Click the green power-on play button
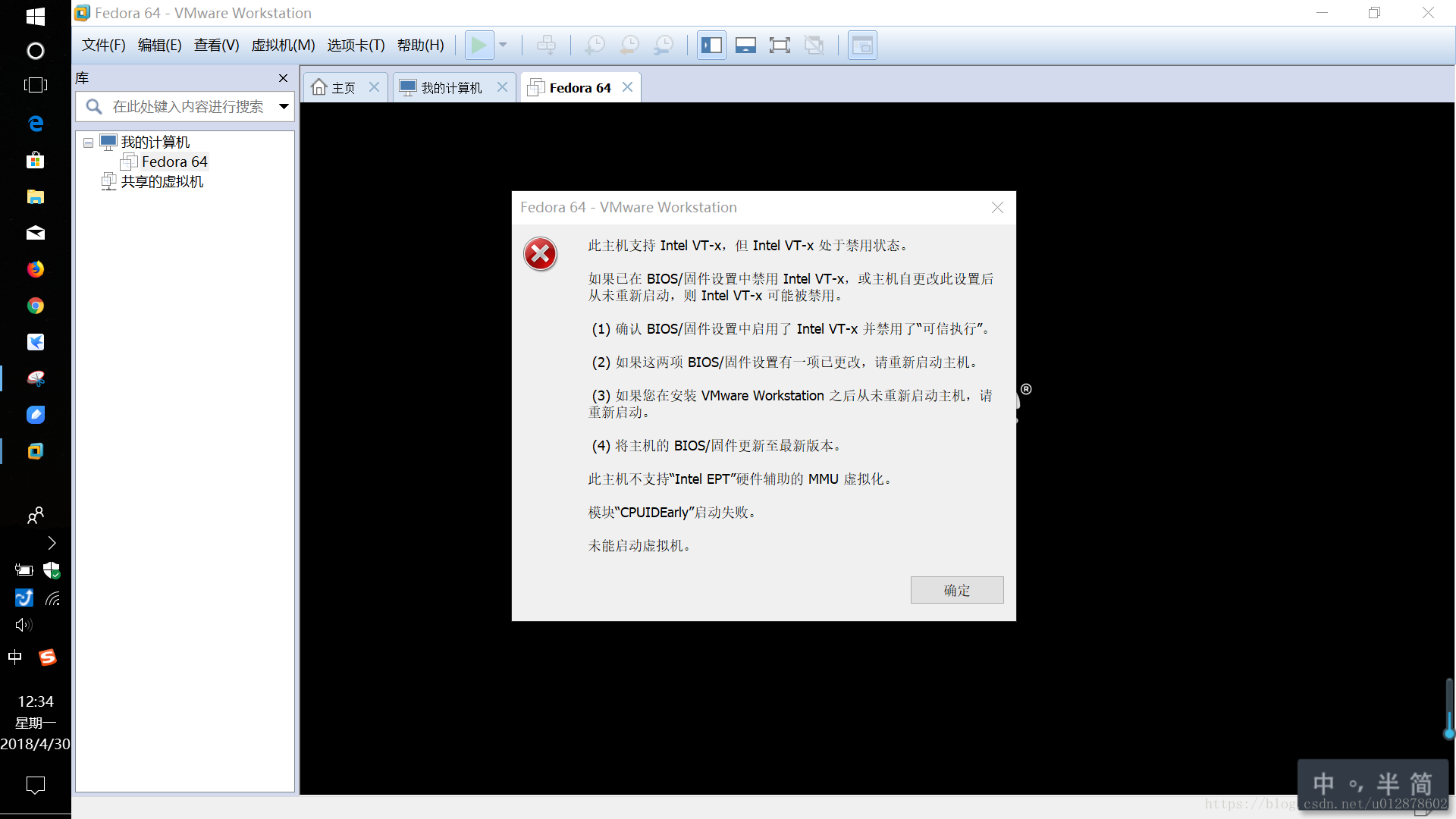Screen dimensions: 1456x819 click(x=479, y=45)
